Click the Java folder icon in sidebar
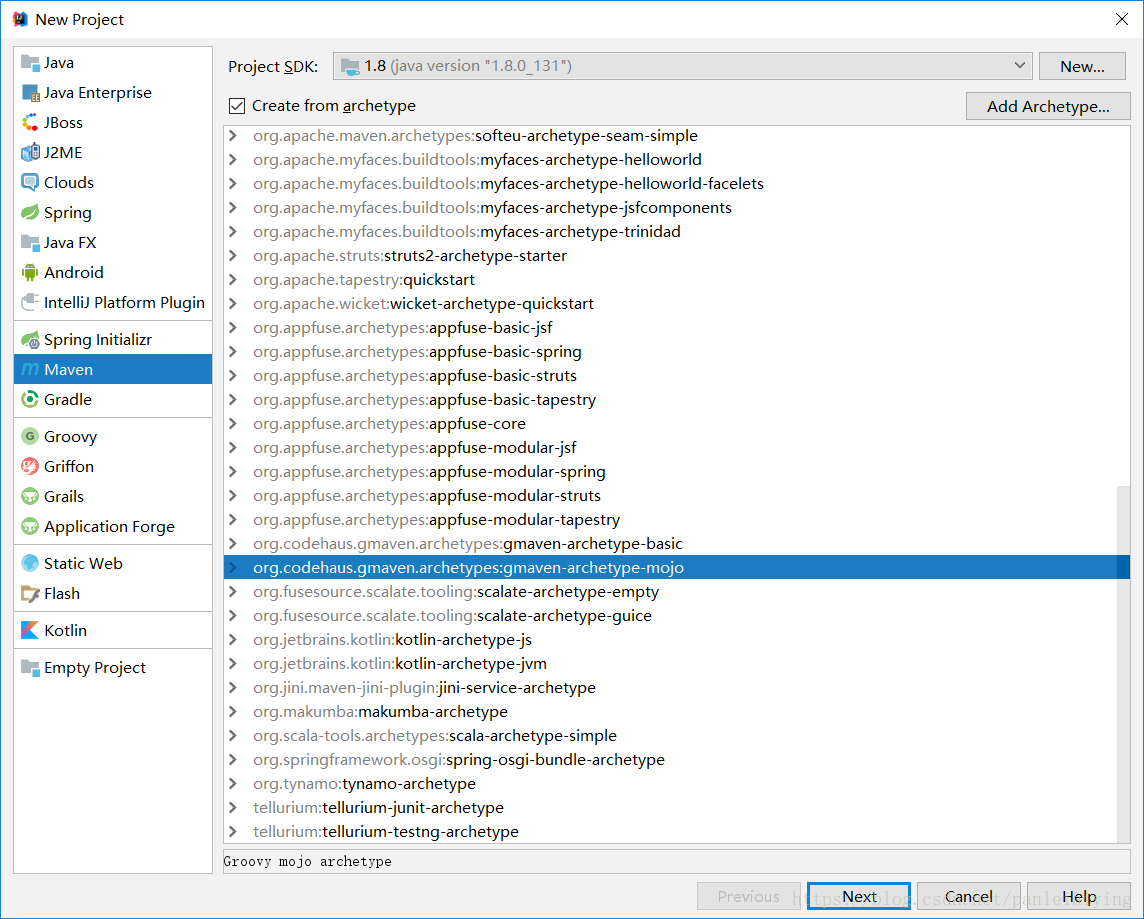The height and width of the screenshot is (919, 1144). tap(30, 63)
